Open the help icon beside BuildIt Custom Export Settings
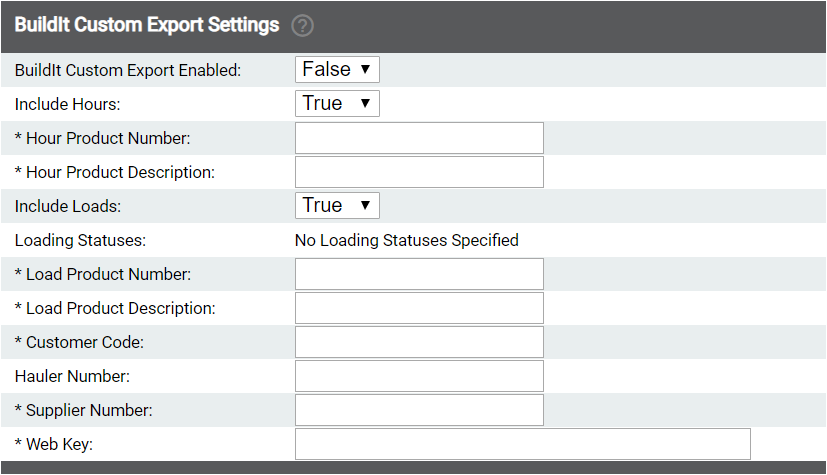The width and height of the screenshot is (827, 475). click(x=302, y=25)
